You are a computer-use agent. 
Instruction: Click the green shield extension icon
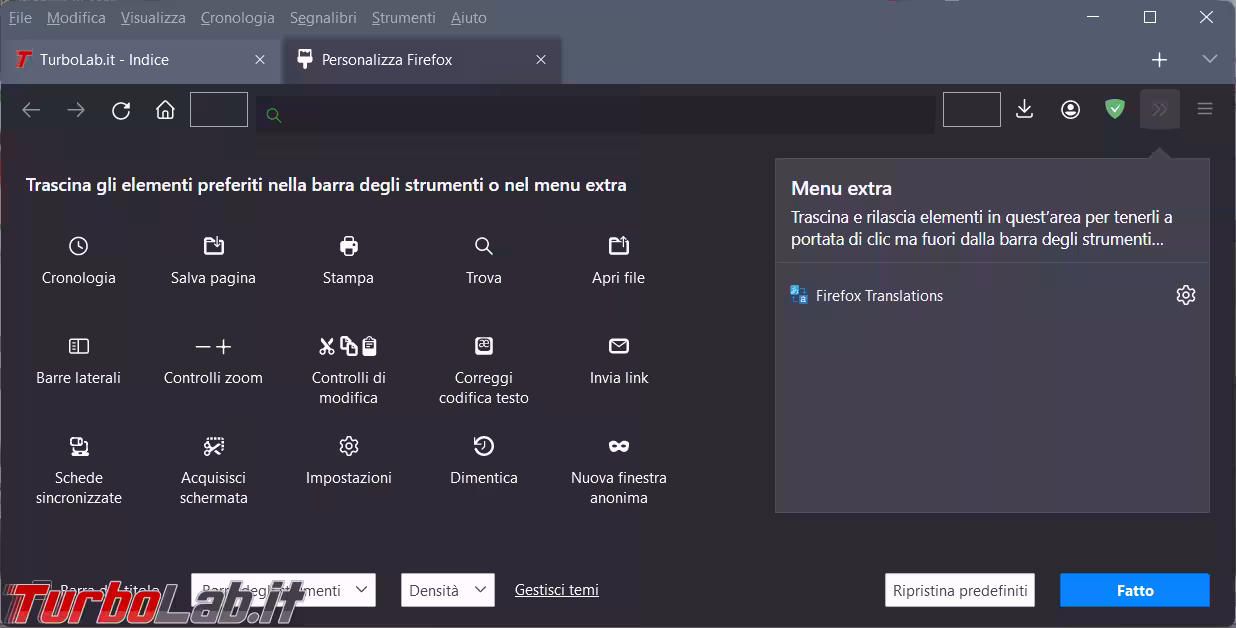[x=1114, y=110]
